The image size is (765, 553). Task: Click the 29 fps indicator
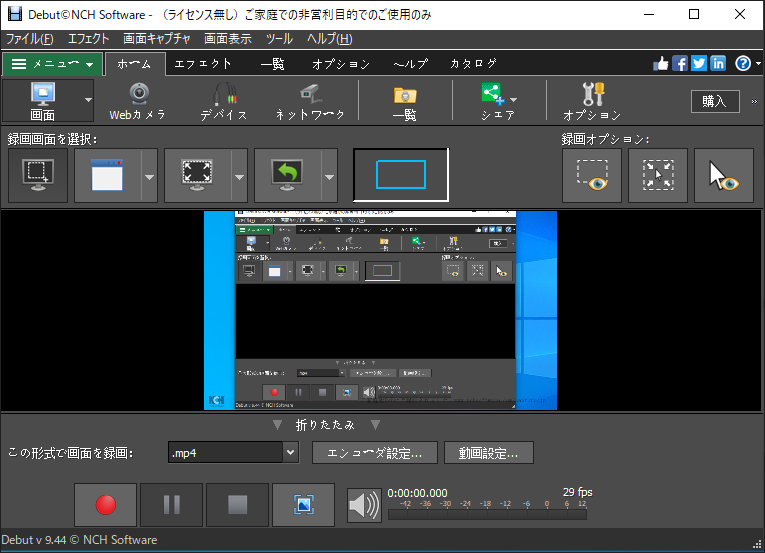coord(578,492)
